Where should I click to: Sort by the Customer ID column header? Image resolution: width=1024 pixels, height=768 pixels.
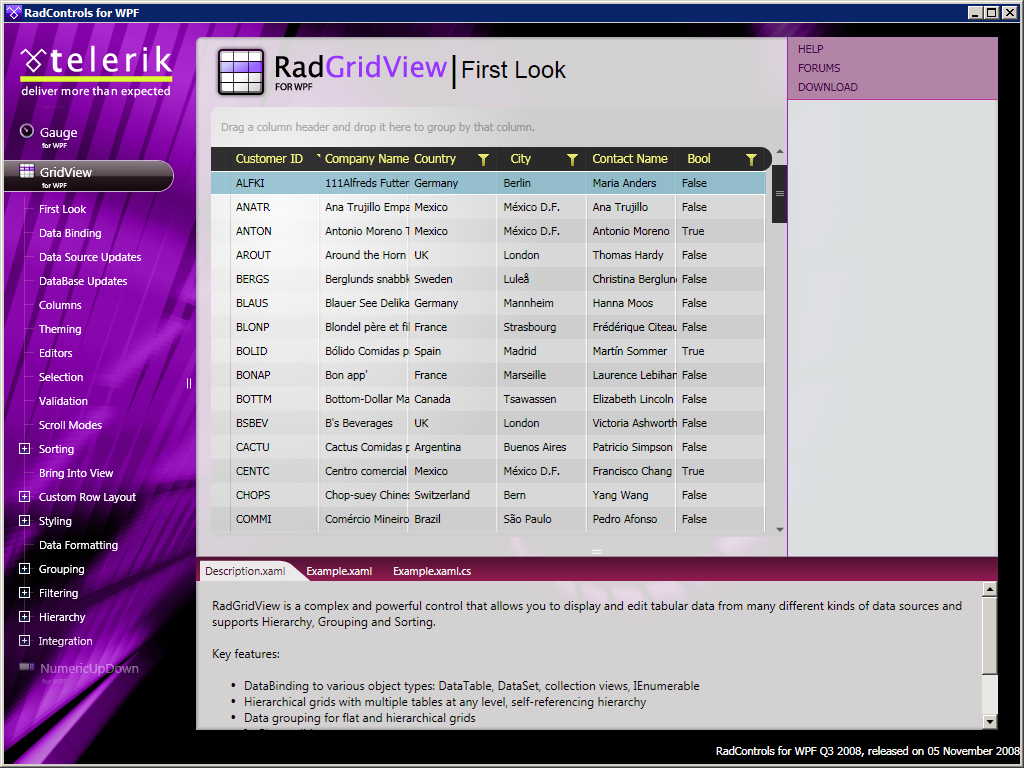click(269, 159)
